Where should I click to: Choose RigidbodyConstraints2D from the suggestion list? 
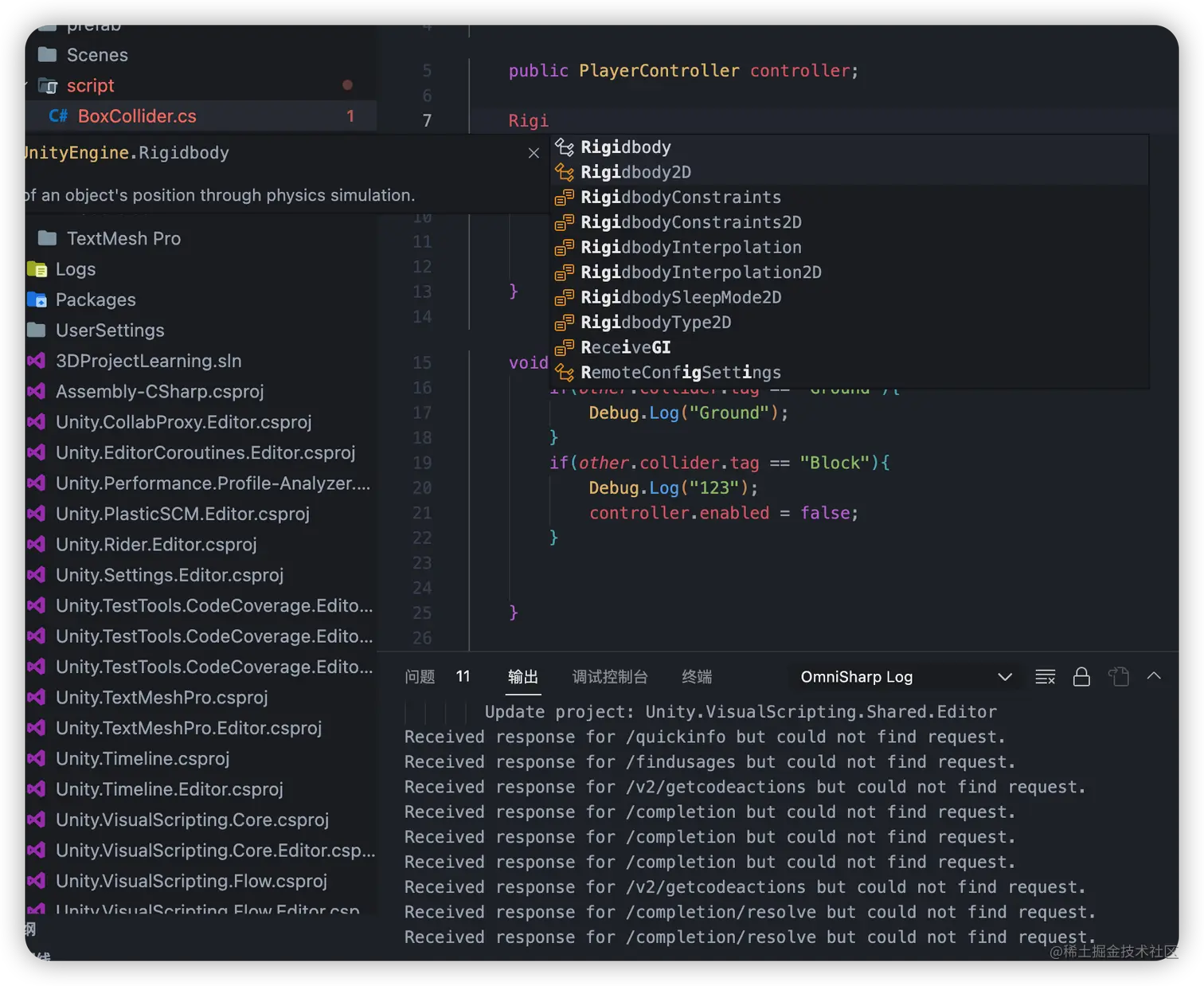pyautogui.click(x=850, y=222)
